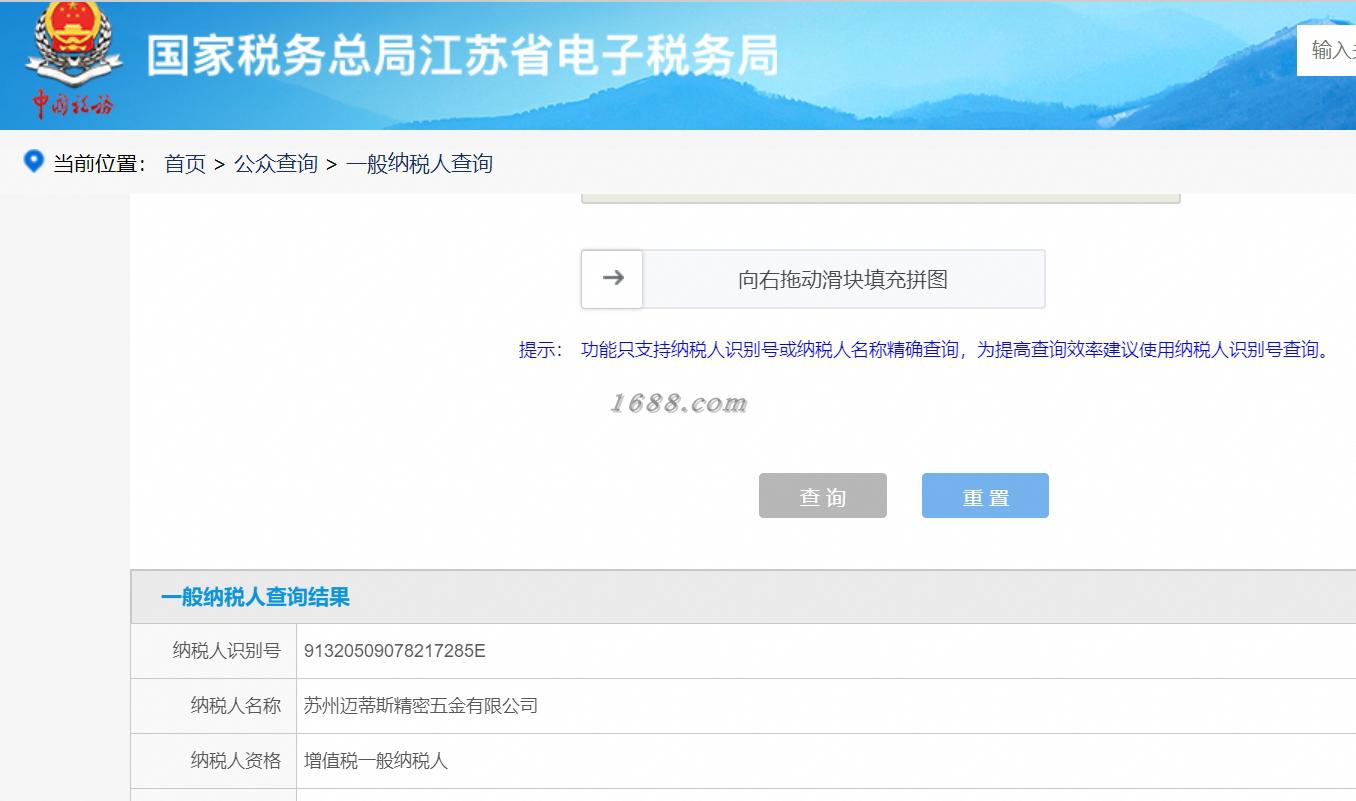Click the 一般纳税人查询结果 header

(255, 598)
